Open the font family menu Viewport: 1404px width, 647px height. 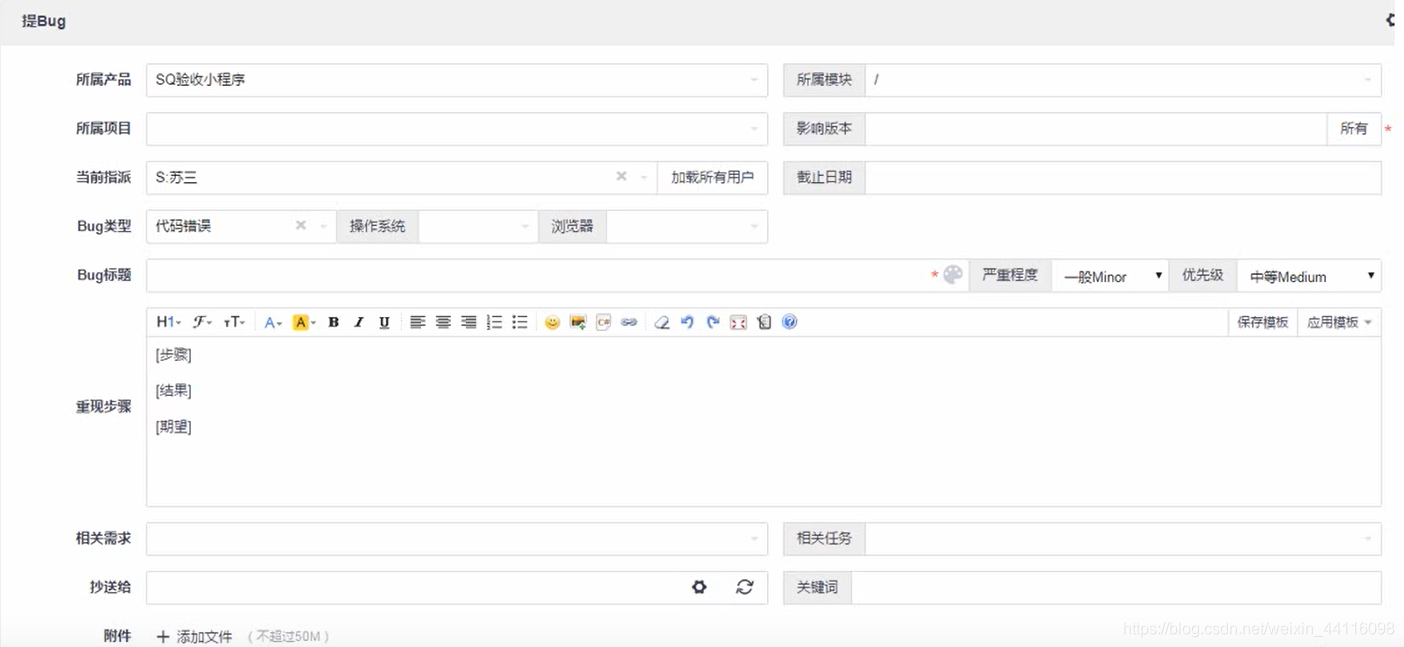204,322
